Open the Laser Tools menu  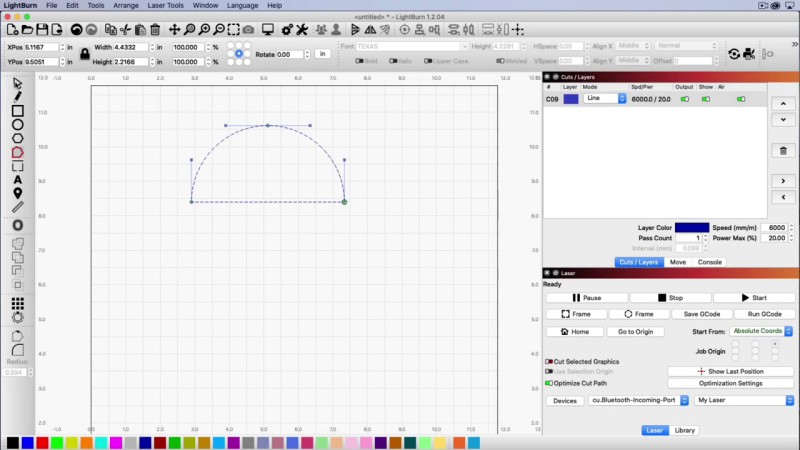167,6
